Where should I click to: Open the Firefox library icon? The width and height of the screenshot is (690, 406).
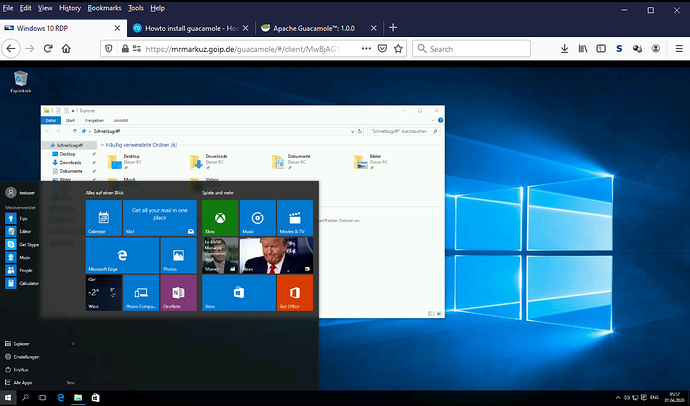tap(583, 49)
